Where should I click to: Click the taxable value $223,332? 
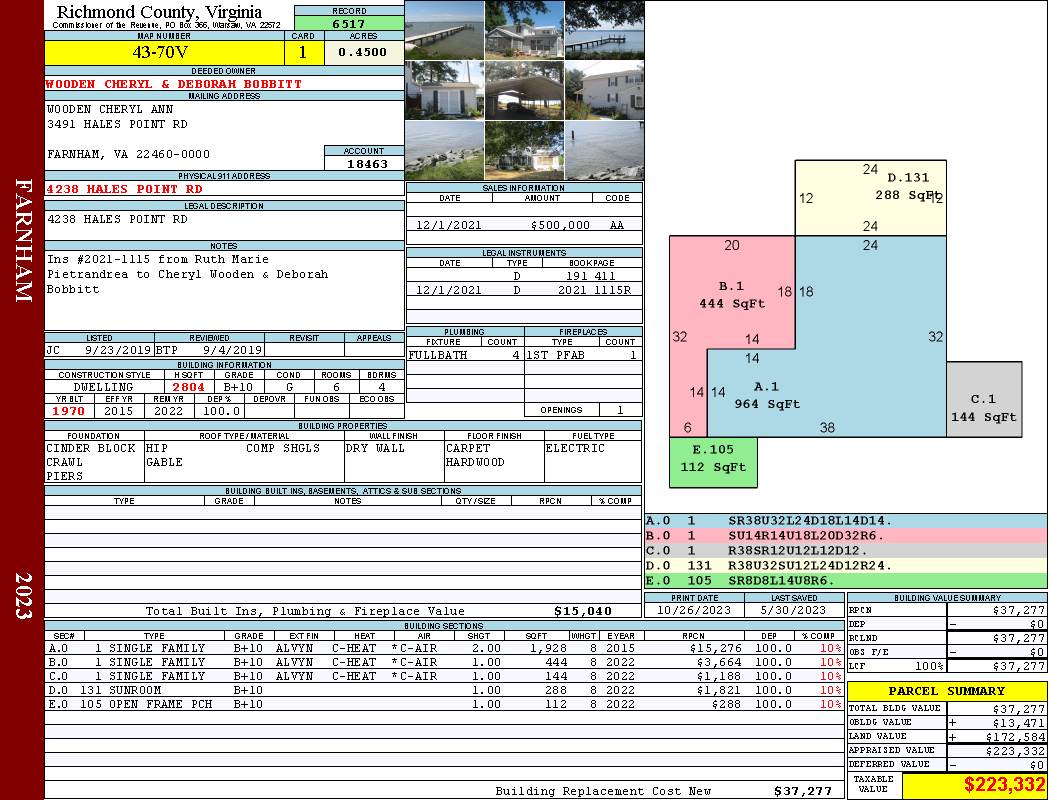coord(973,786)
